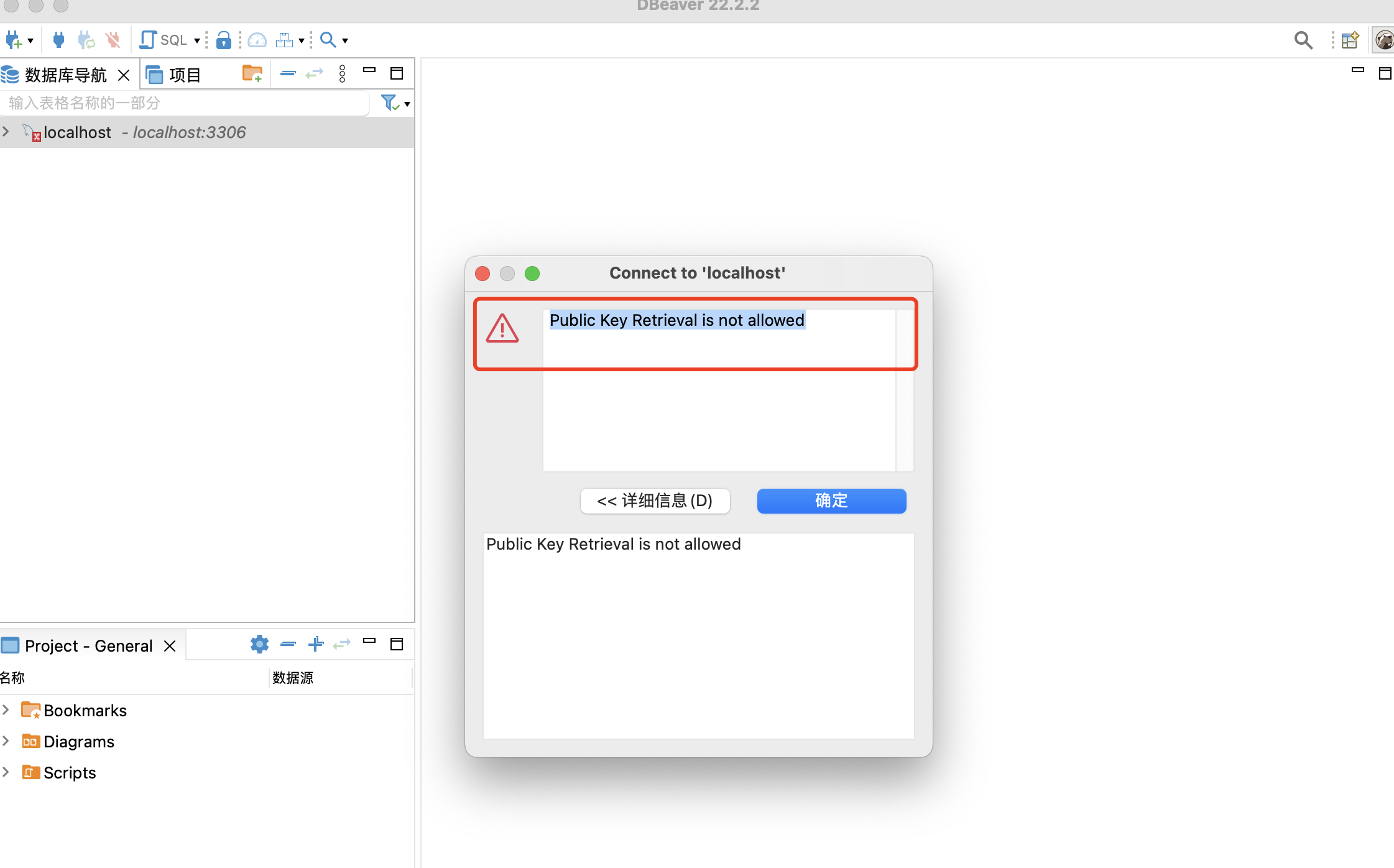This screenshot has width=1394, height=868.
Task: Toggle the navigator filter funnel icon
Action: click(x=389, y=103)
